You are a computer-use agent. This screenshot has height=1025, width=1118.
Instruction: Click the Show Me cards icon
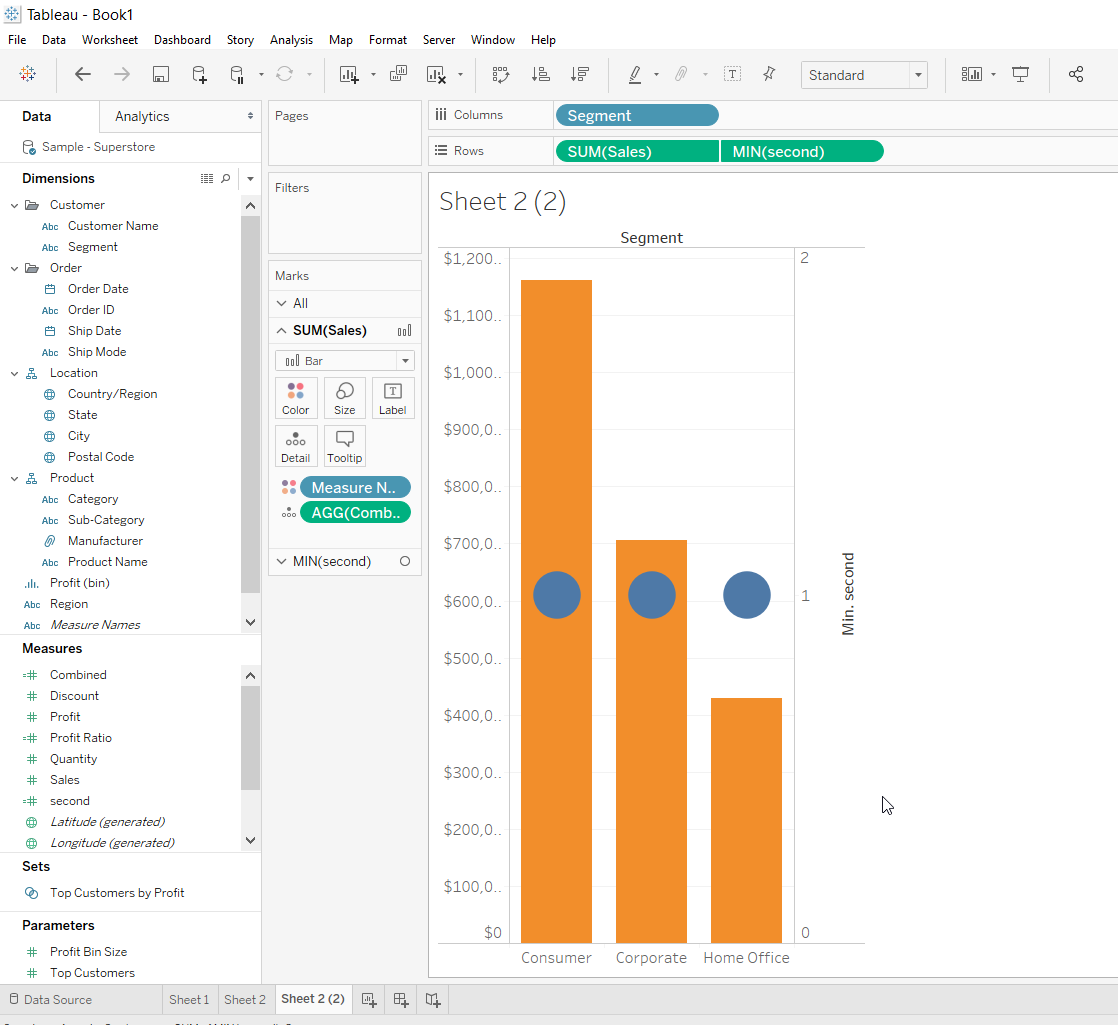coord(972,74)
